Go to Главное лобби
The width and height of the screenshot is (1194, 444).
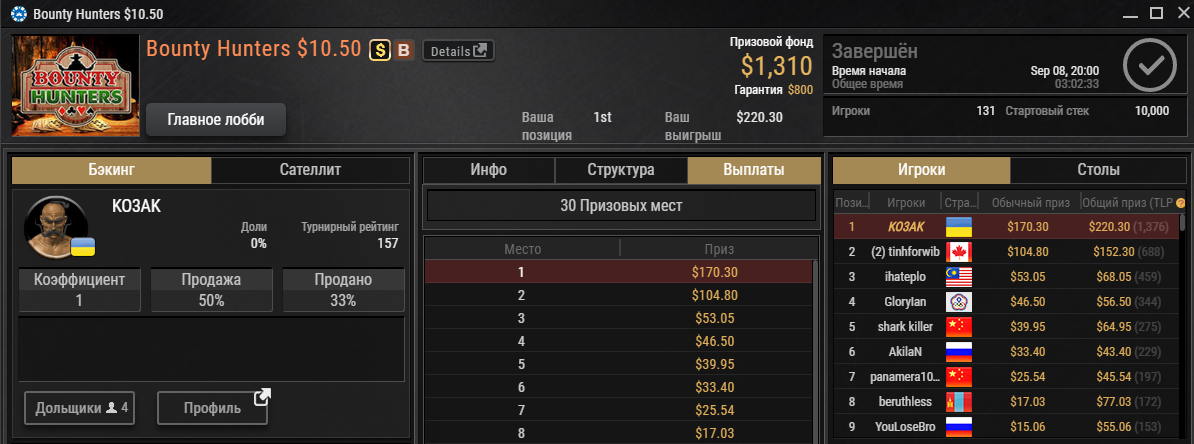(x=215, y=120)
